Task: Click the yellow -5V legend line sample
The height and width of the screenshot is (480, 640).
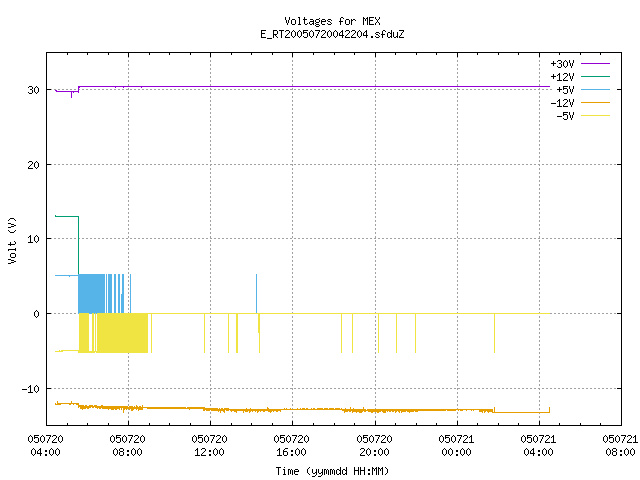Action: pos(595,116)
